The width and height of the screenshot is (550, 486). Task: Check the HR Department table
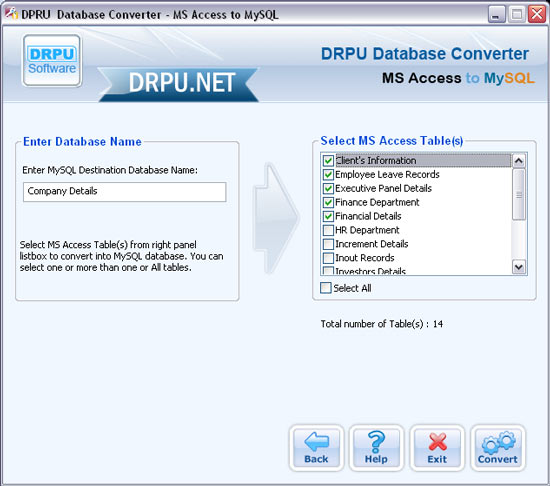pos(328,230)
